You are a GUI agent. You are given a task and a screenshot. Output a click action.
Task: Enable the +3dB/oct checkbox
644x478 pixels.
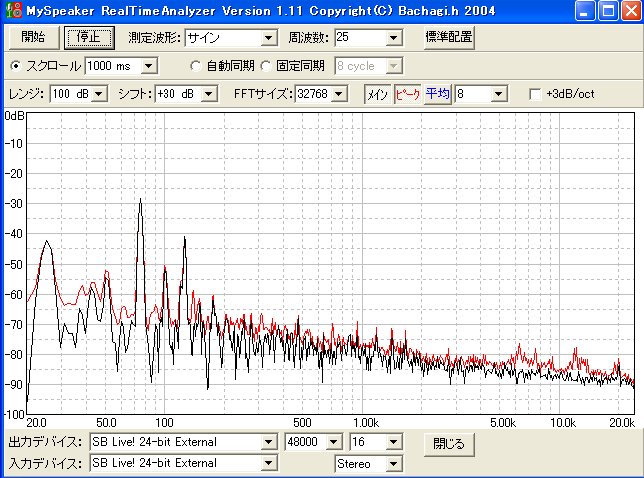(535, 94)
